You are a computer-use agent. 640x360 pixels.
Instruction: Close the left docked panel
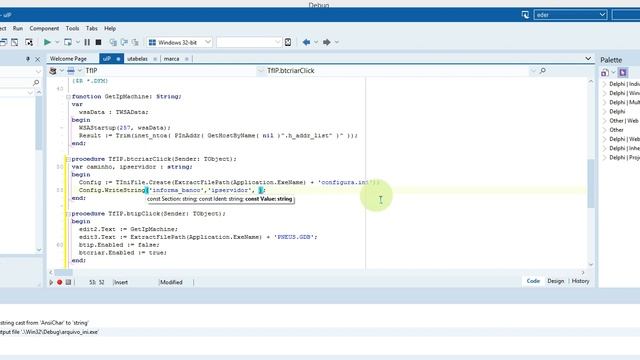click(38, 59)
